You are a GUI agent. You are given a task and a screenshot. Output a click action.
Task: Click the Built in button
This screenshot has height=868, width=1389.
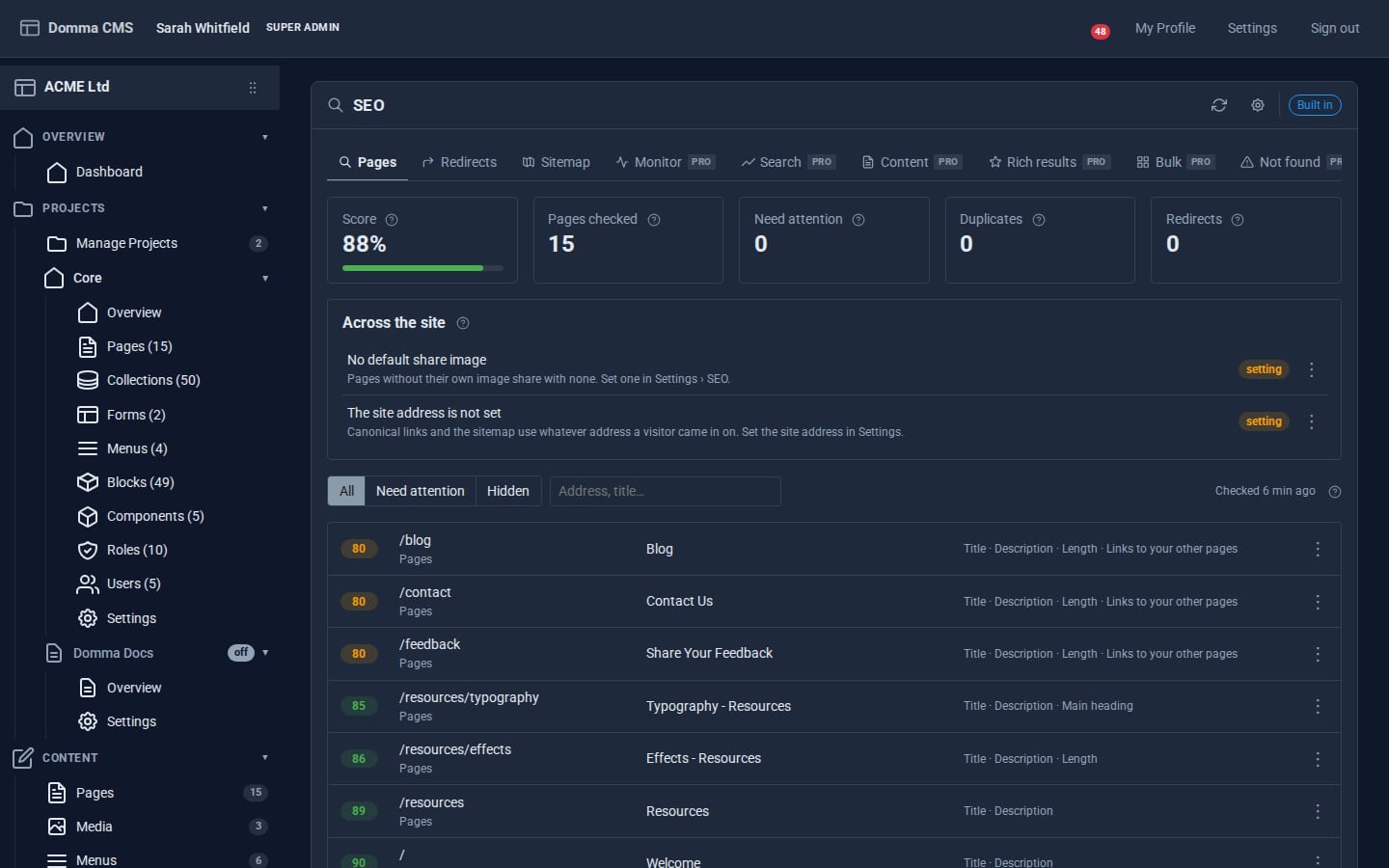(x=1315, y=105)
